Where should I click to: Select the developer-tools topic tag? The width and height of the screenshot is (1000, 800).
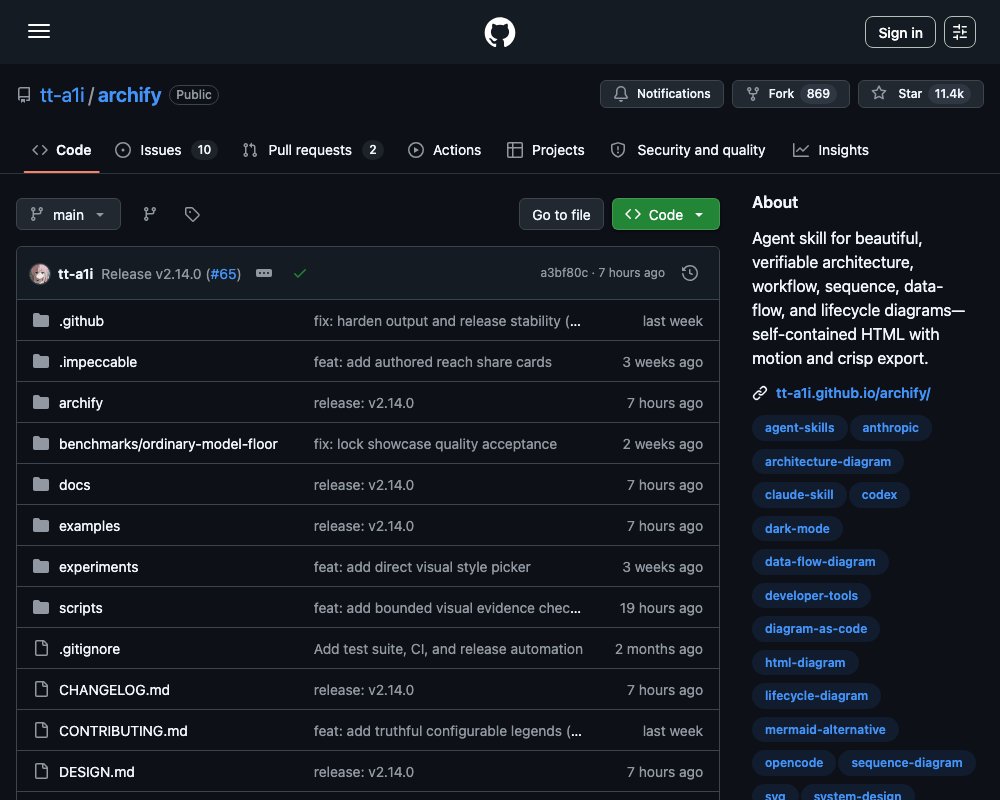[811, 595]
